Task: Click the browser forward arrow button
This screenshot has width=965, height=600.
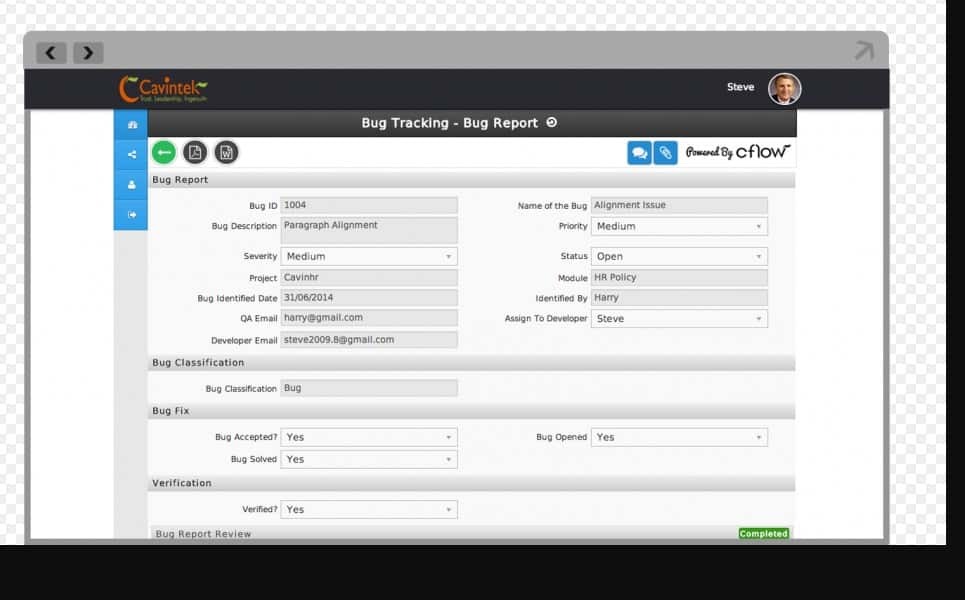Action: click(x=87, y=53)
